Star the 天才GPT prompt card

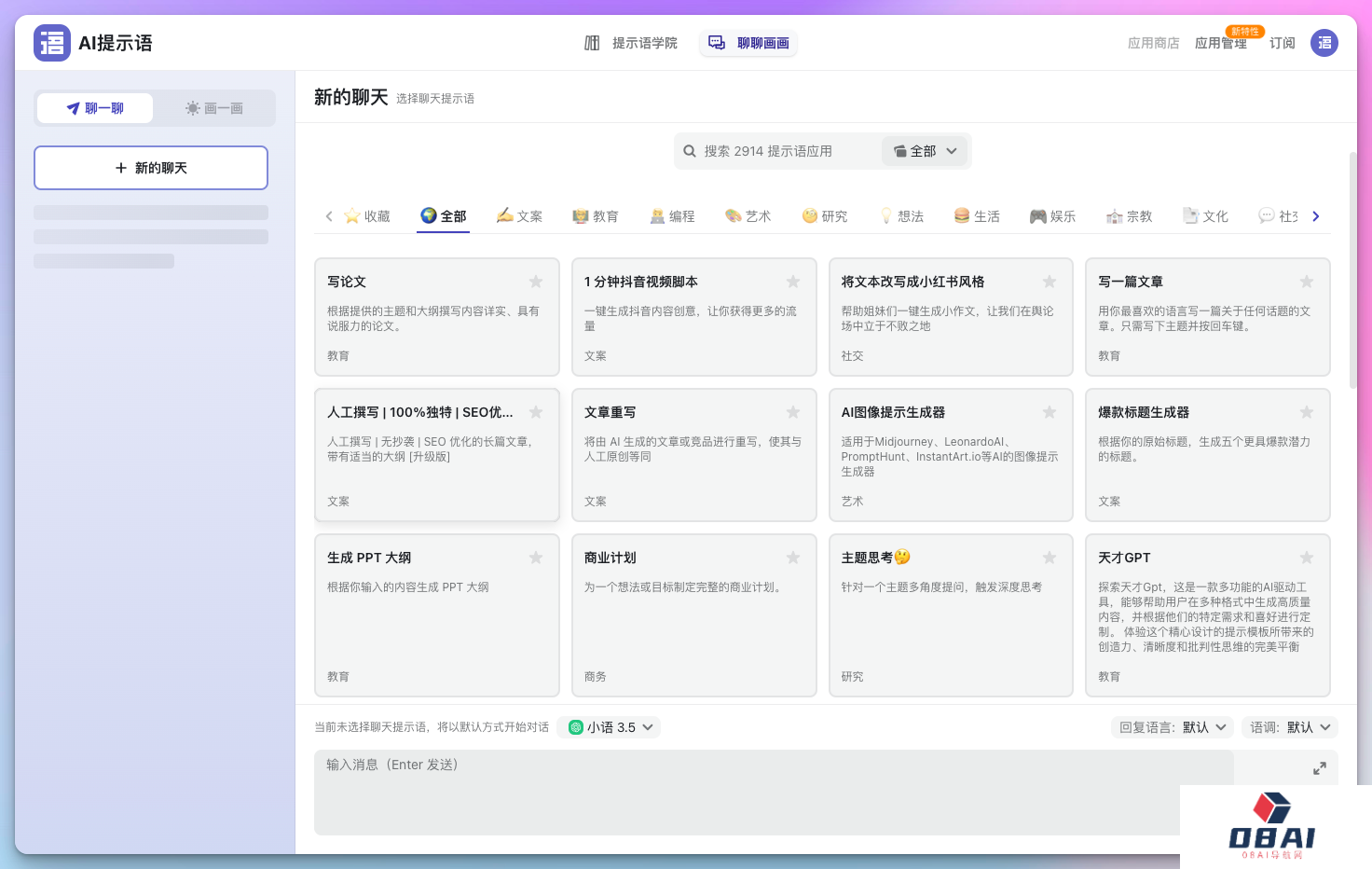tap(1306, 558)
